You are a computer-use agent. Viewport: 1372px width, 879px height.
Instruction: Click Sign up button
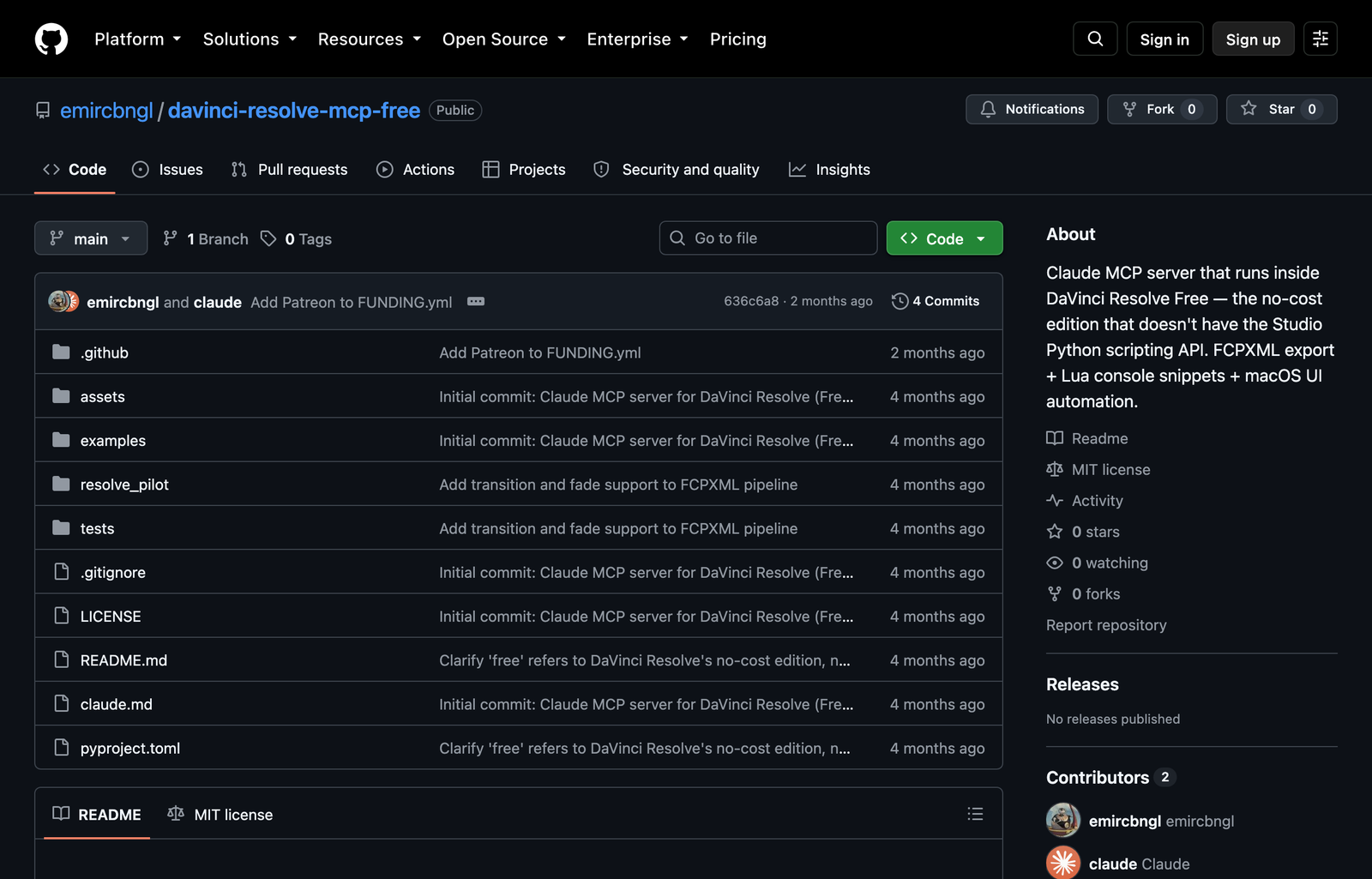[1253, 39]
